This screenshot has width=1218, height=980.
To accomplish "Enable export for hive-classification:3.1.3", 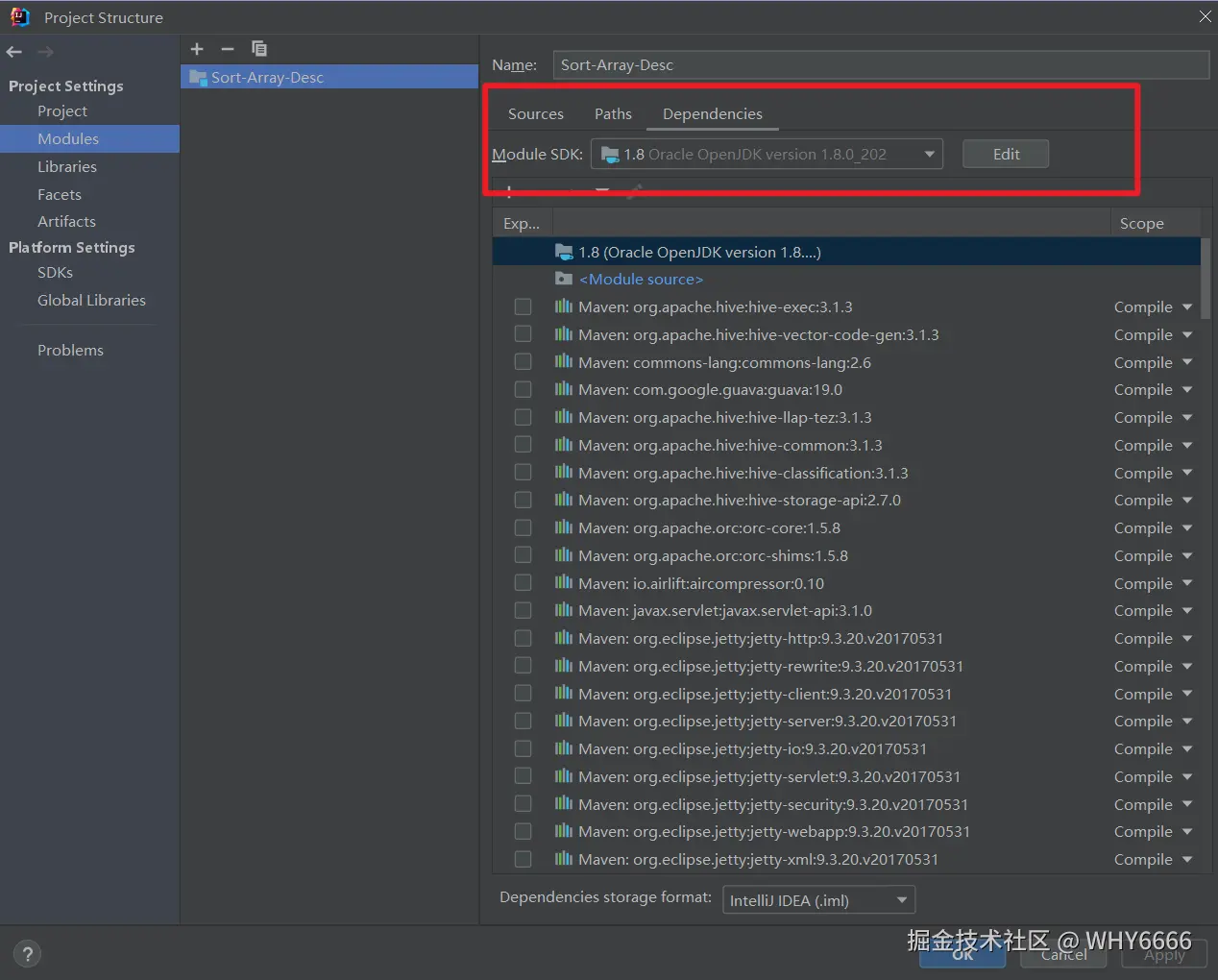I will (x=523, y=472).
